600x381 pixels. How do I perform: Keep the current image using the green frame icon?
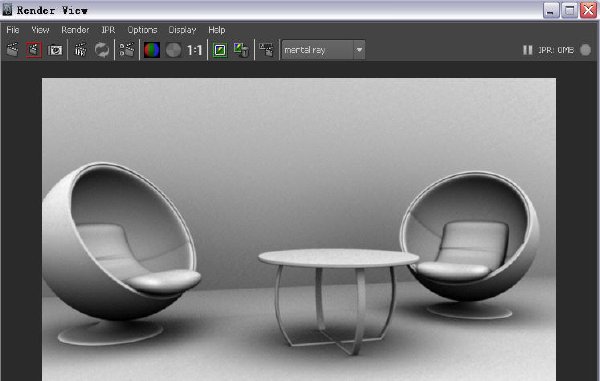pos(220,50)
